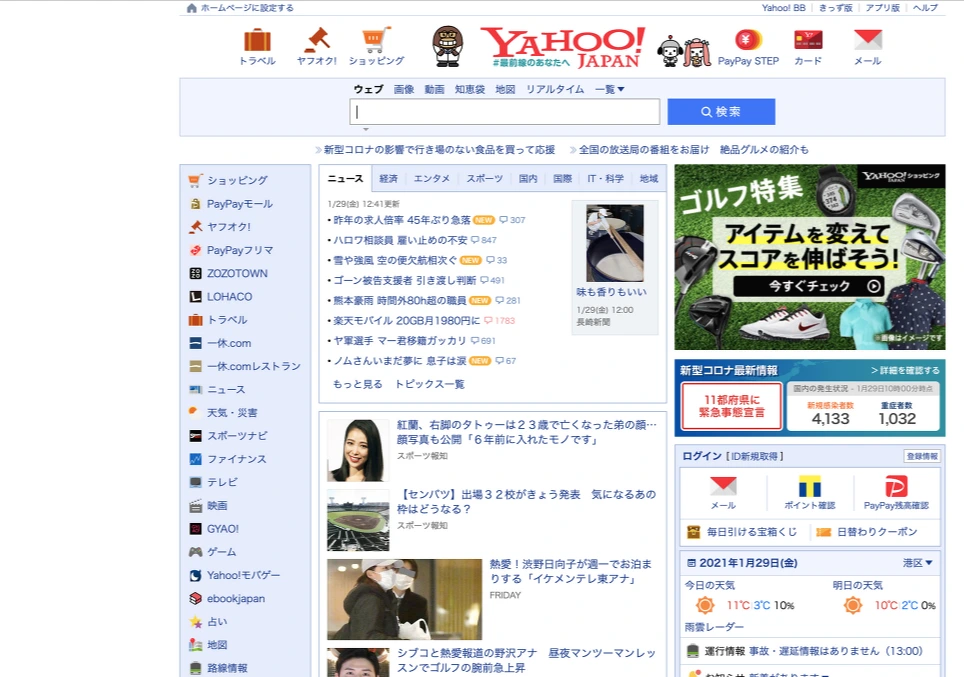Image resolution: width=964 pixels, height=677 pixels.
Task: Switch search to 動画
Action: pyautogui.click(x=435, y=89)
